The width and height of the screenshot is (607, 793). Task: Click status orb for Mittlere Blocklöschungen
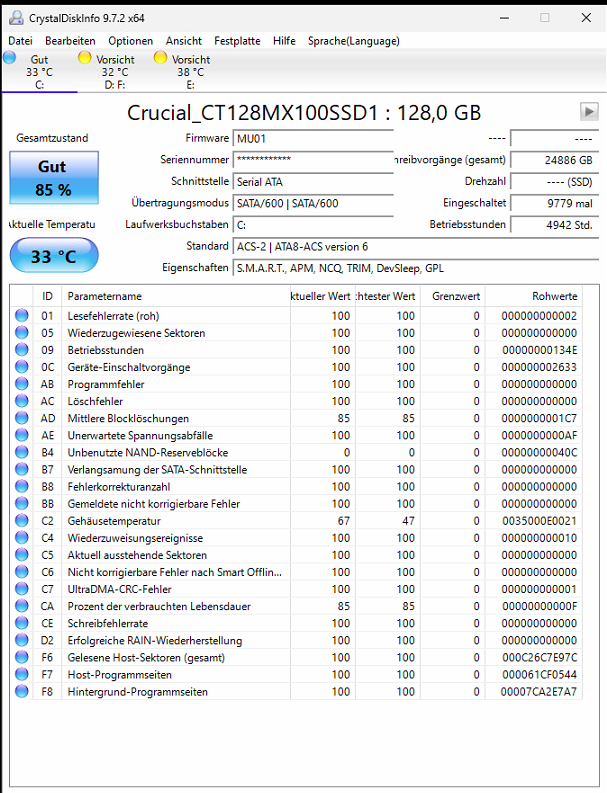click(x=22, y=418)
